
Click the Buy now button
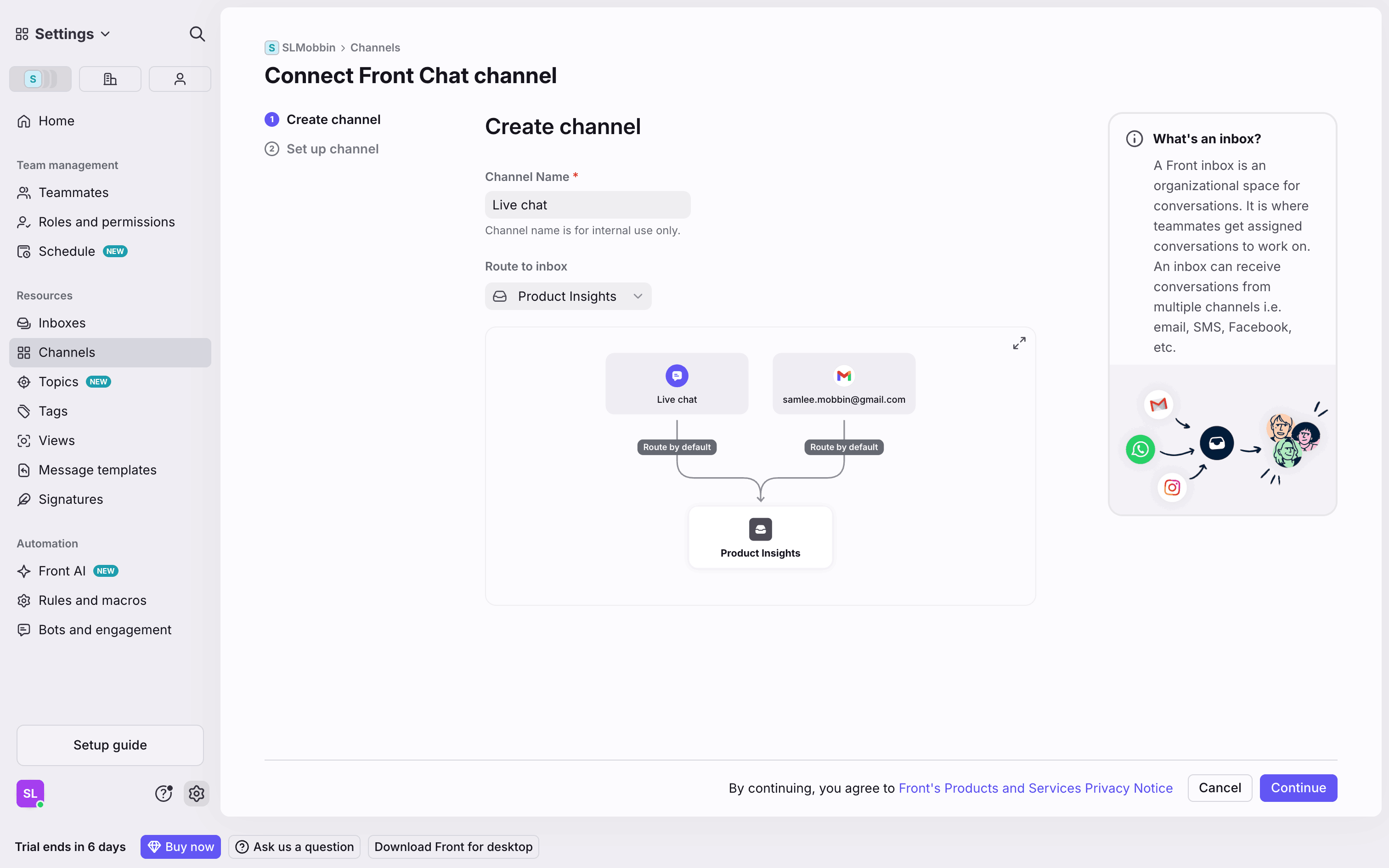[x=180, y=847]
